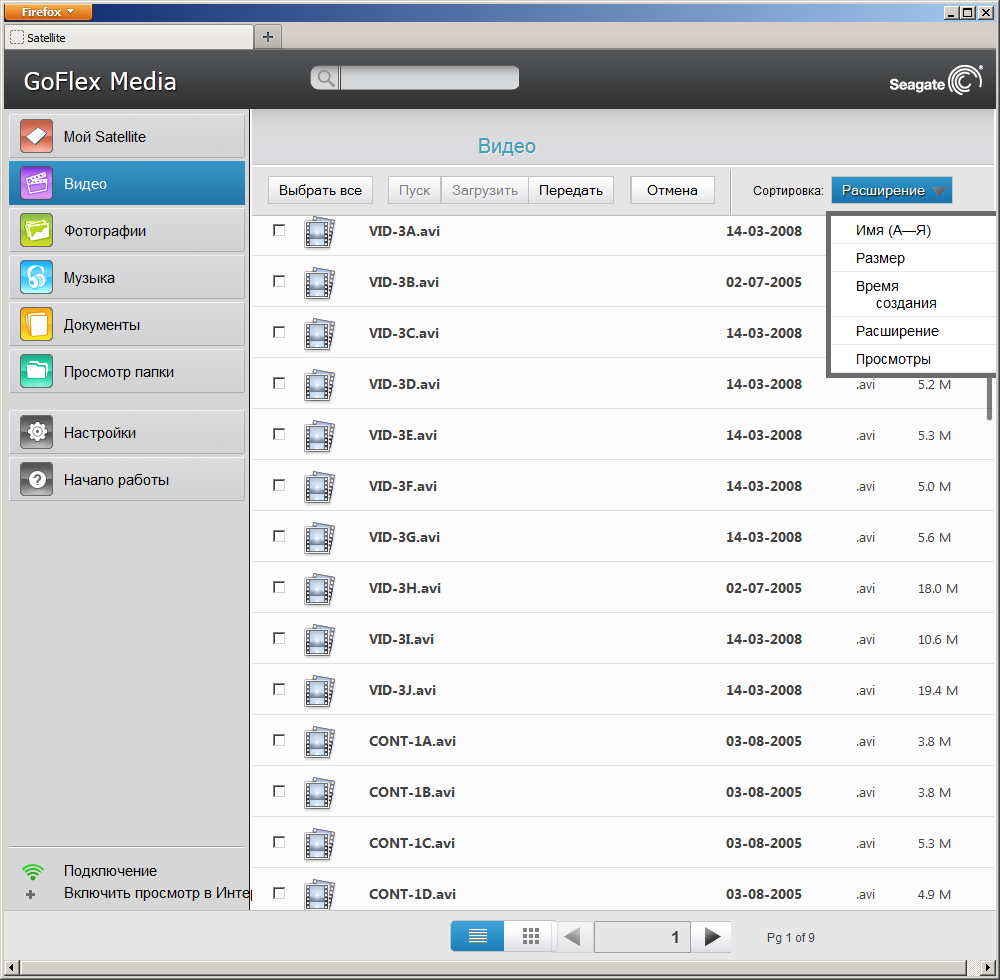Click the Подключение status text
The image size is (1000, 980).
(x=110, y=871)
